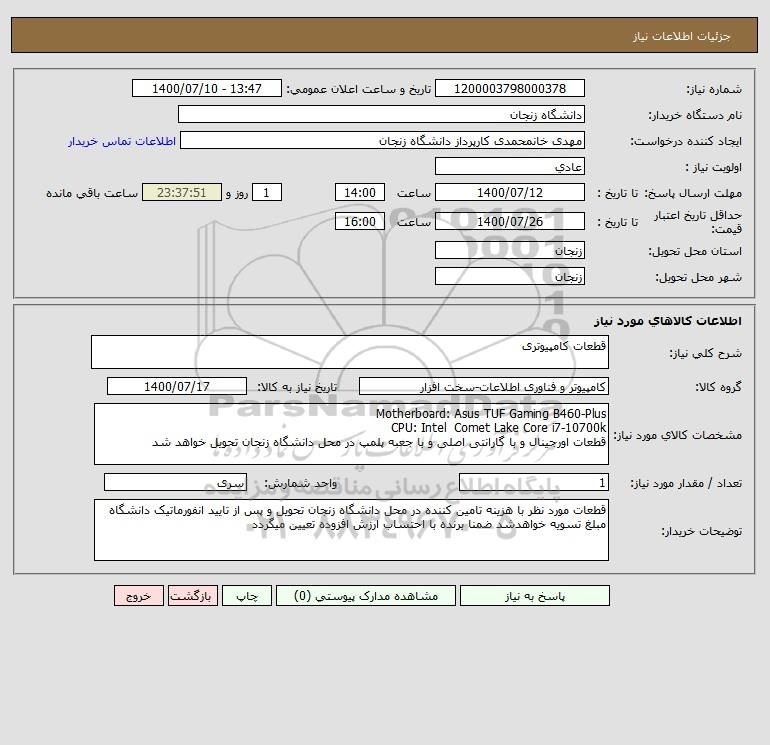Click label حداقل تاریخ اعتبار قیمت
770x745 pixels.
tap(698, 222)
